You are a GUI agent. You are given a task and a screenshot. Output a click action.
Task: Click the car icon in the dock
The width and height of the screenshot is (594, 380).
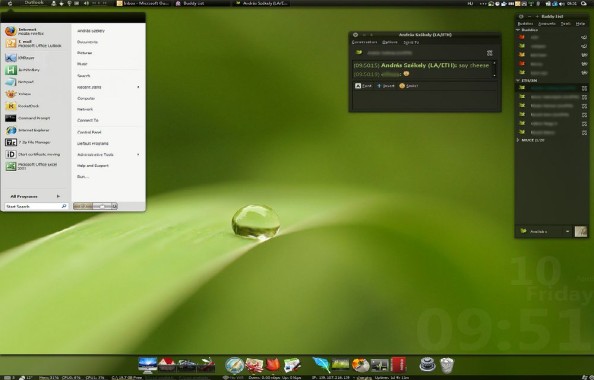coord(187,365)
